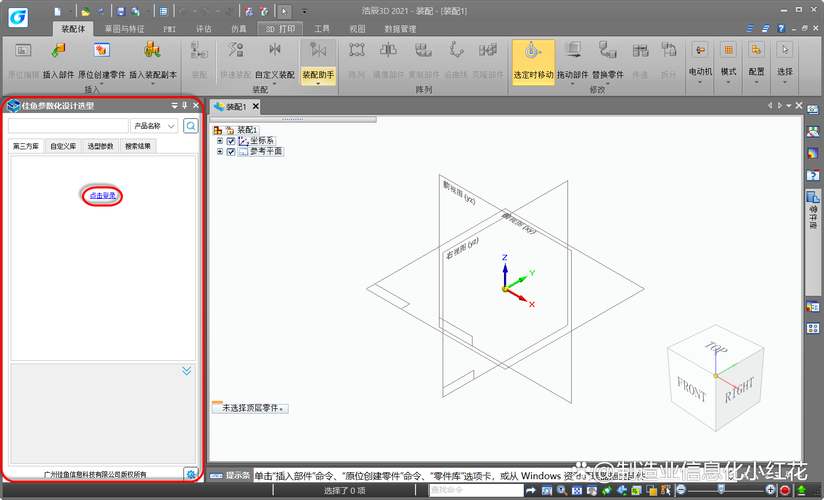The width and height of the screenshot is (824, 500).
Task: Open the 视图 ribbon tab
Action: click(x=357, y=29)
